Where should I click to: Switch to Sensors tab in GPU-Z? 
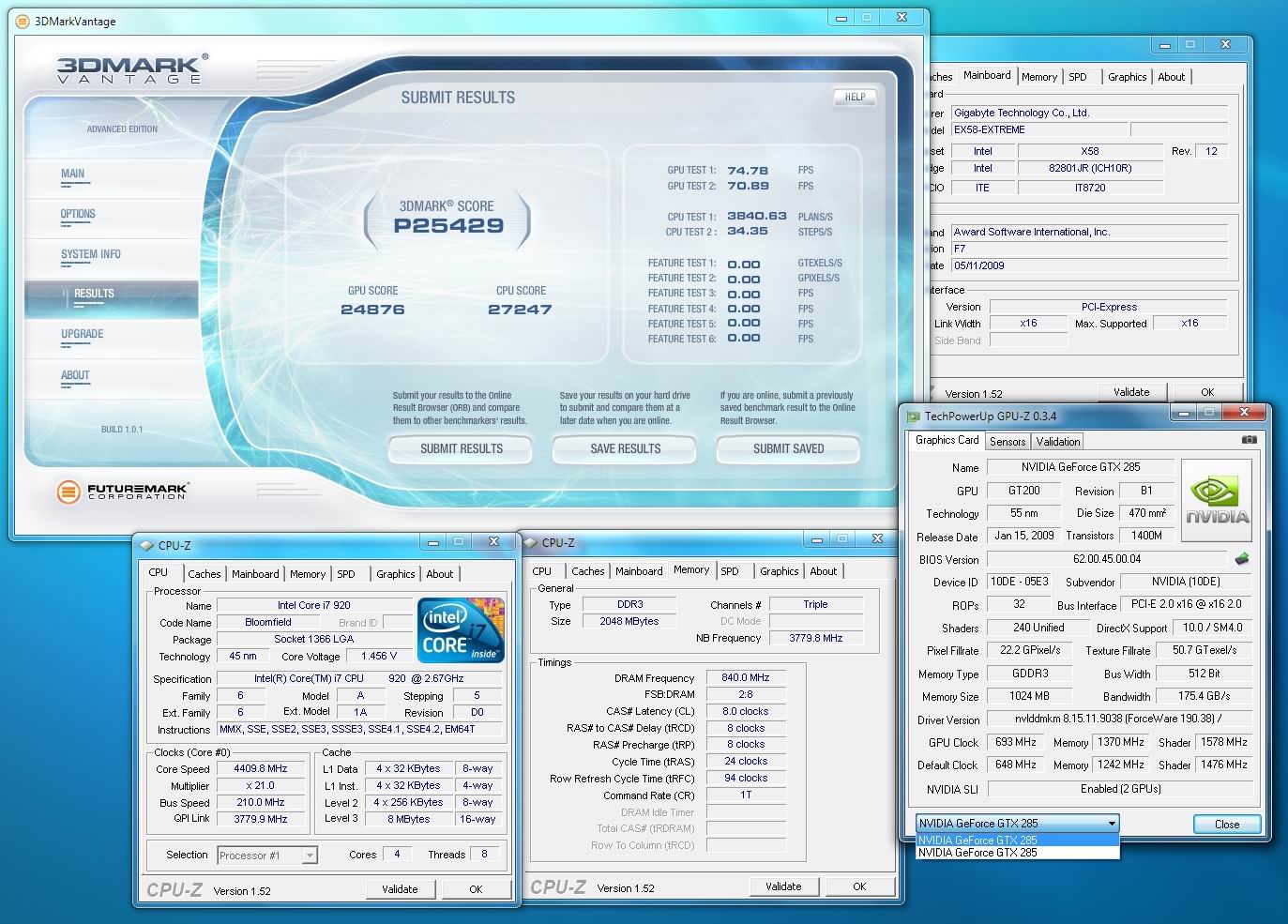click(x=1008, y=441)
